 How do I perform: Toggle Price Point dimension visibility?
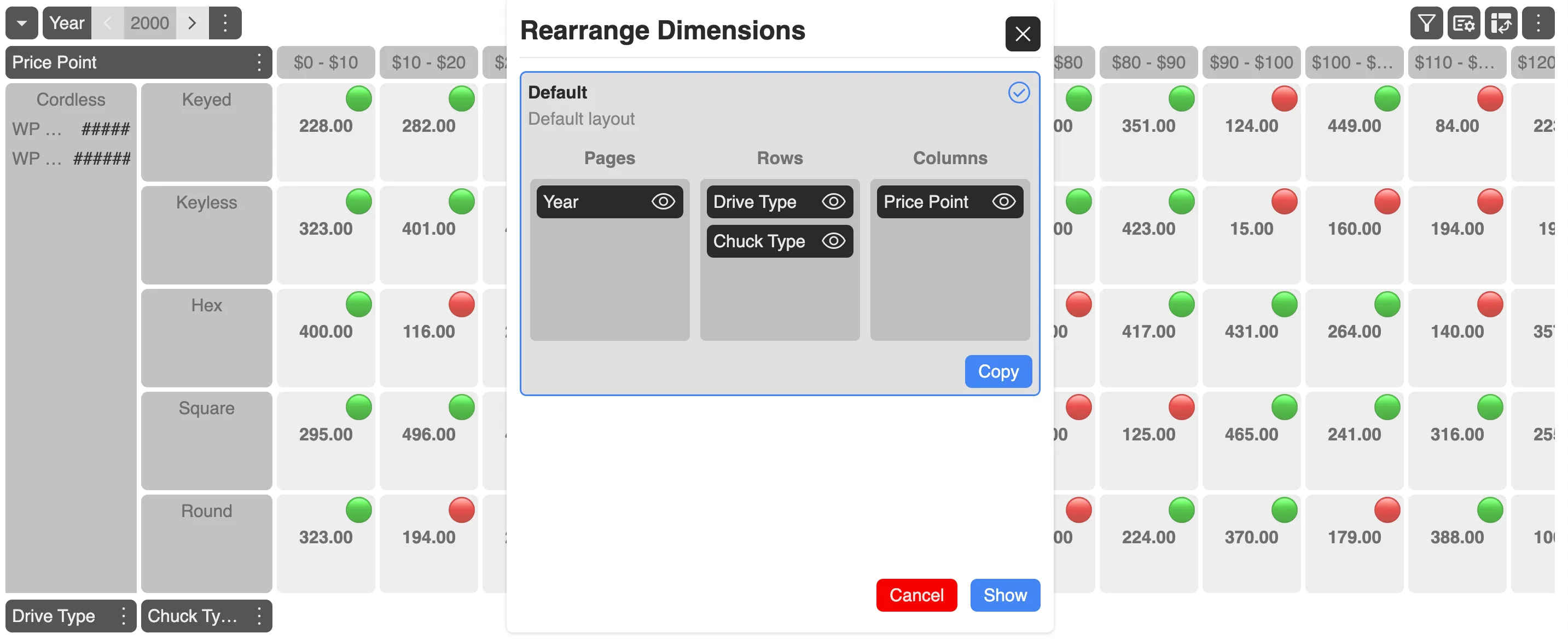coord(1004,201)
